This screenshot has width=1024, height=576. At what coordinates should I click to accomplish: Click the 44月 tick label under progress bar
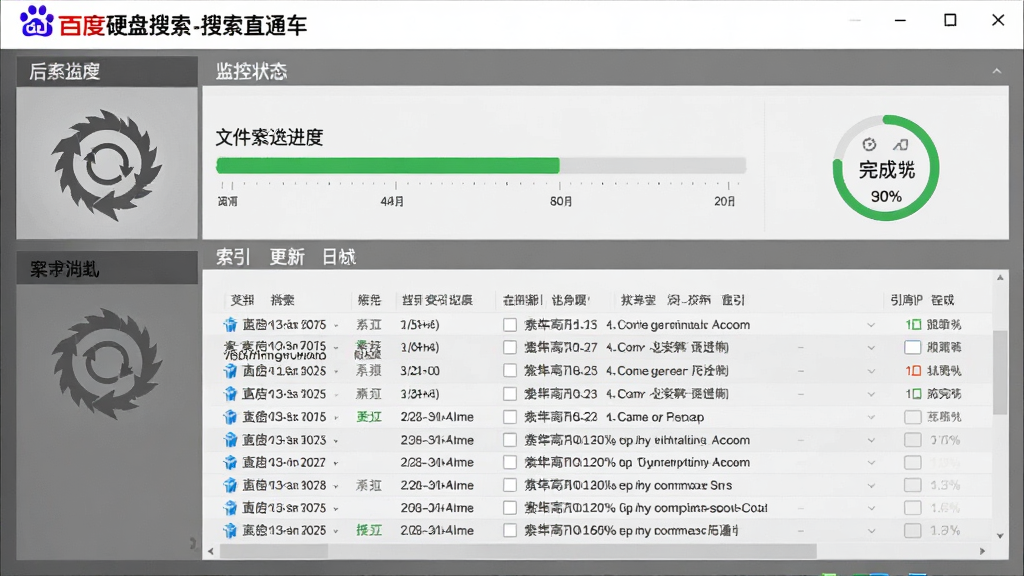tap(392, 201)
